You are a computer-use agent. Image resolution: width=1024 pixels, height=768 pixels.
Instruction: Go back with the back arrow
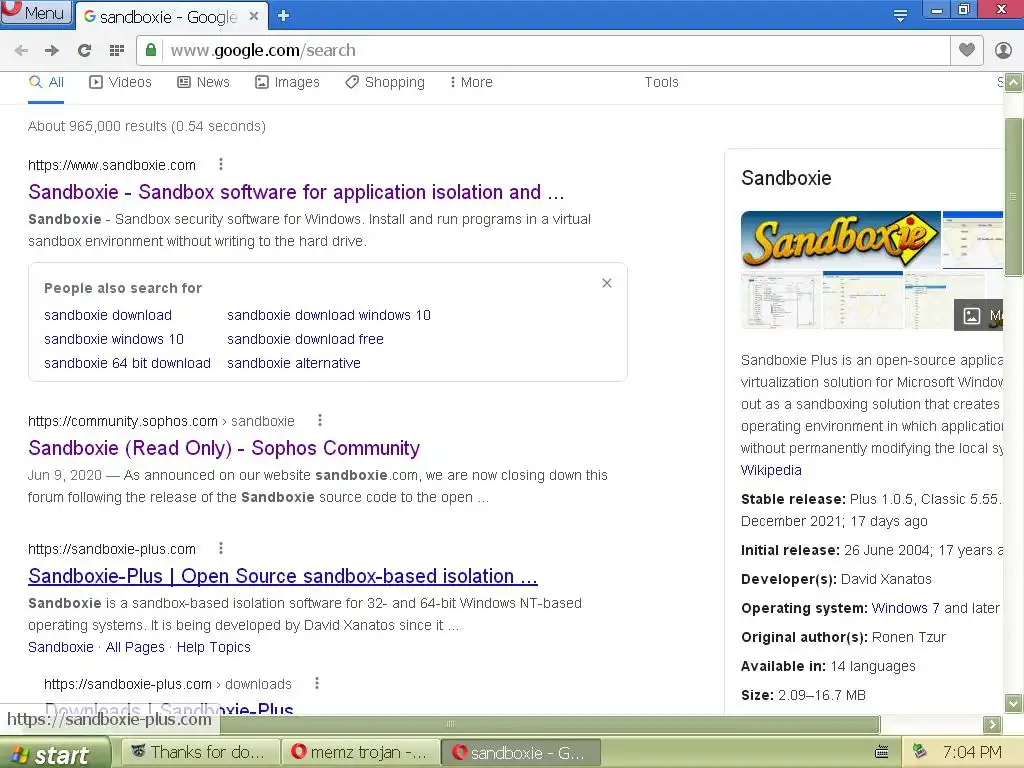pos(21,50)
